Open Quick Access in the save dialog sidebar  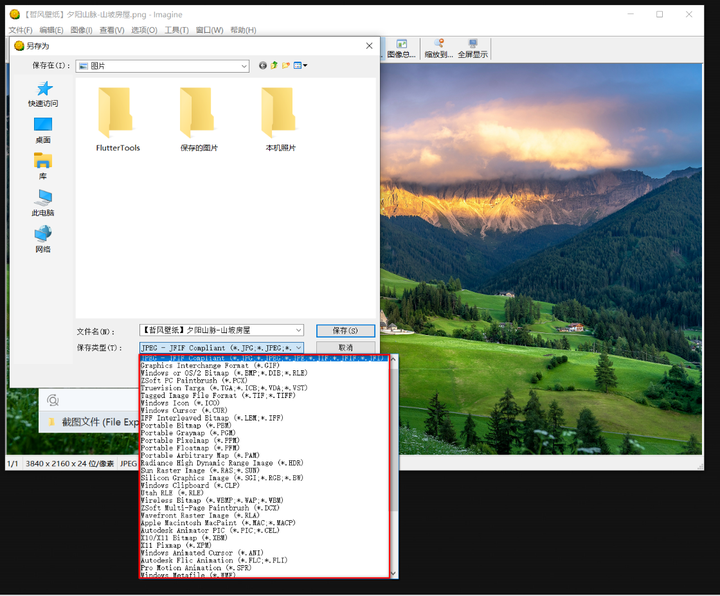tap(43, 94)
